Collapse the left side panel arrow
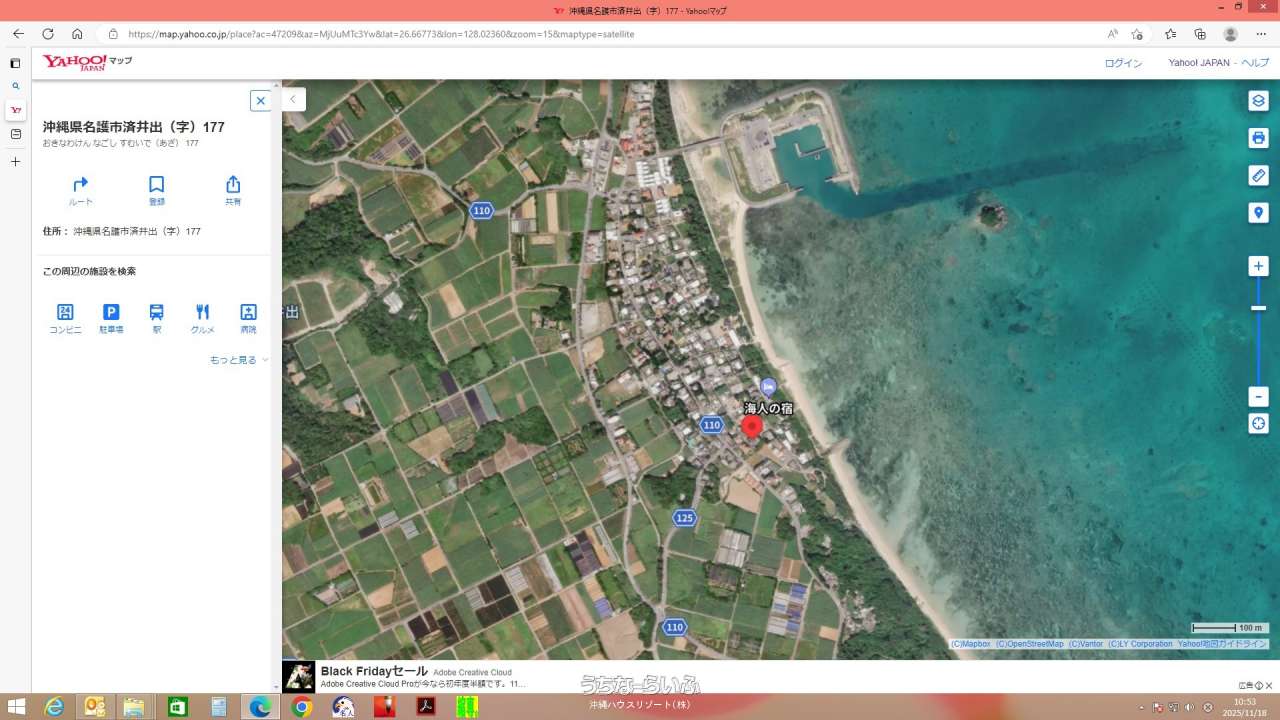 [x=293, y=99]
